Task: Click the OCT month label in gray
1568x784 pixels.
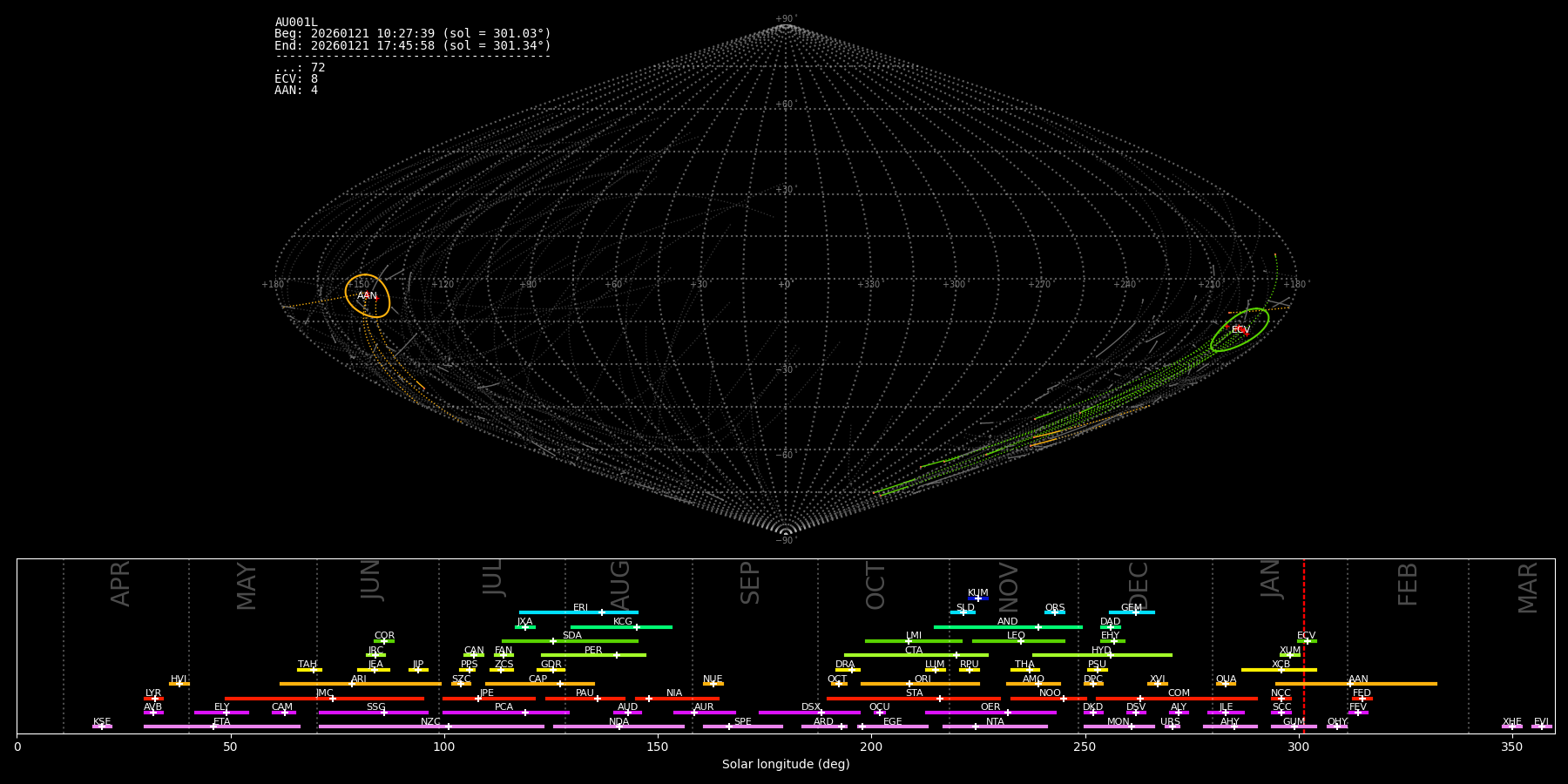Action: 875,585
